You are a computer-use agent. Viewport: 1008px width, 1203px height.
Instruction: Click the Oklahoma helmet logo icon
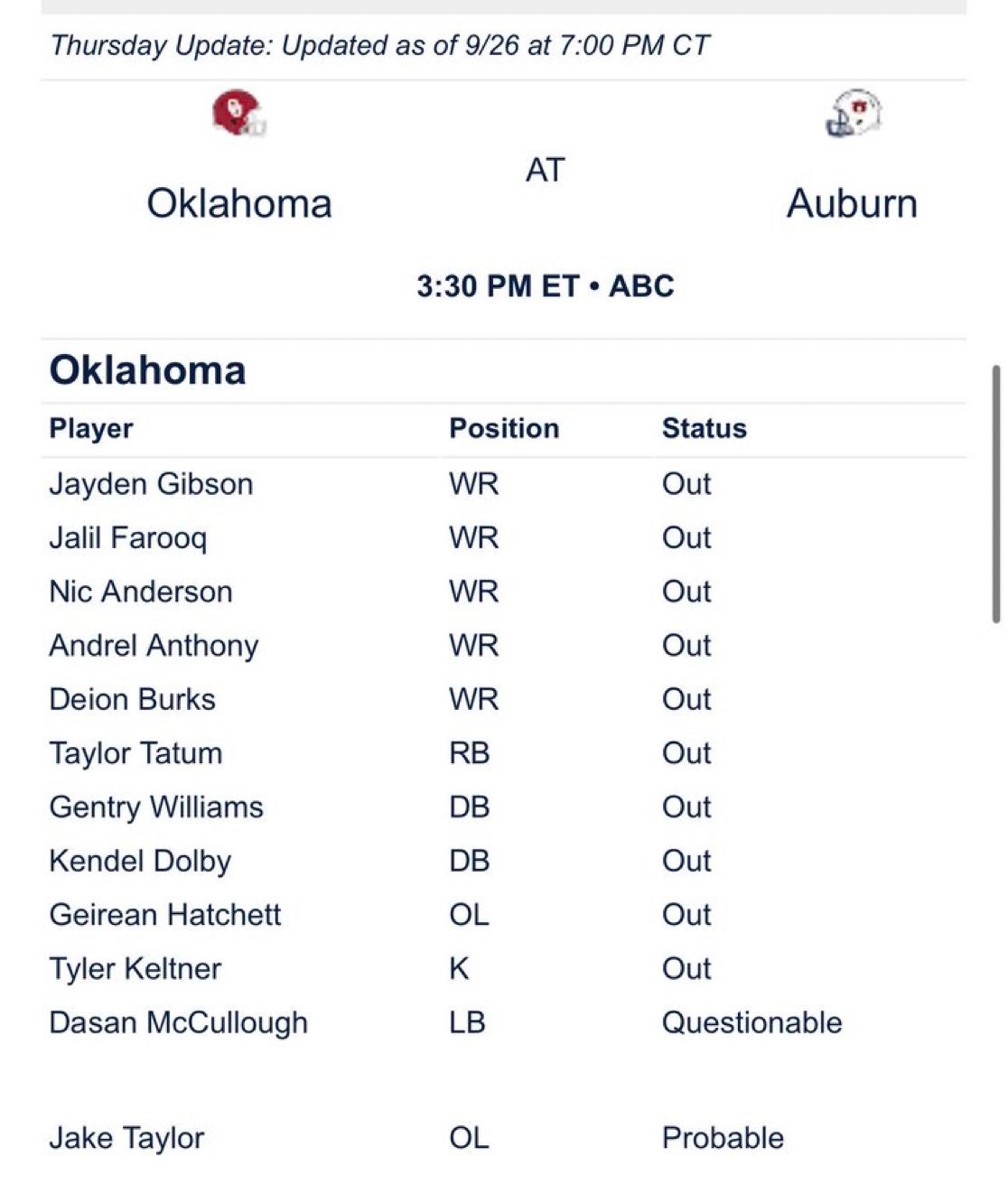(239, 114)
